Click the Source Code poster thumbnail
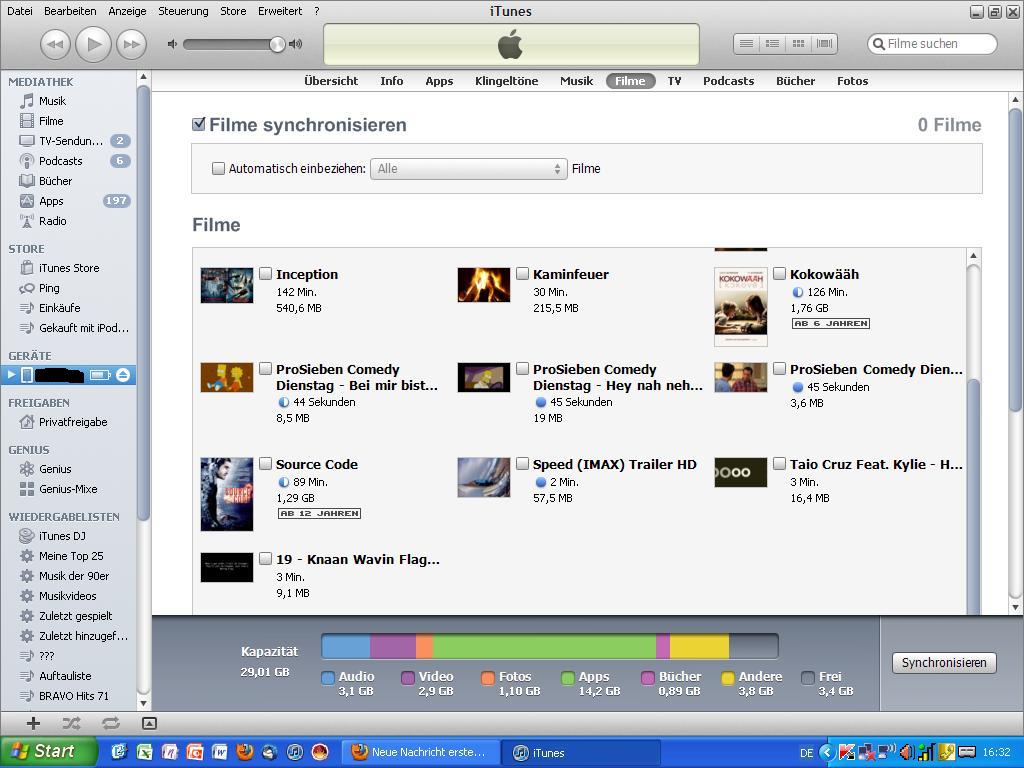 [227, 494]
